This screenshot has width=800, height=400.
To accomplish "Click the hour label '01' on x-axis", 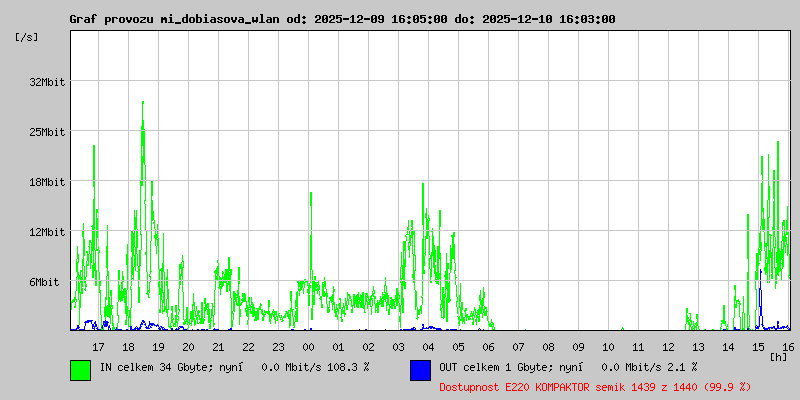I will [338, 347].
